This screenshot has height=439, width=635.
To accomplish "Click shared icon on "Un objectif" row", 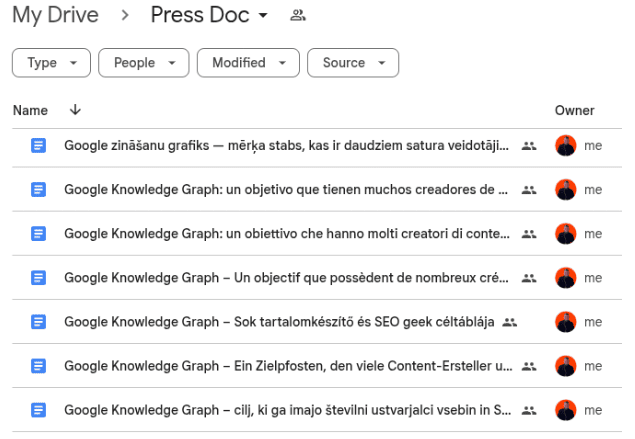I will (529, 278).
